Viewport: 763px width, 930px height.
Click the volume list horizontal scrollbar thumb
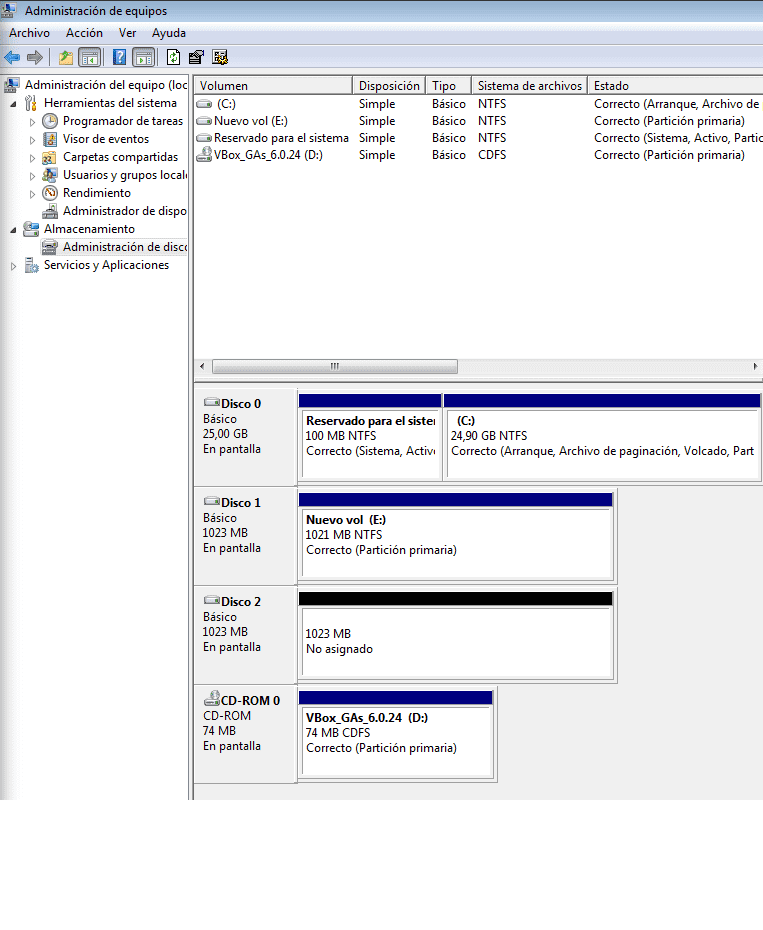click(x=335, y=367)
